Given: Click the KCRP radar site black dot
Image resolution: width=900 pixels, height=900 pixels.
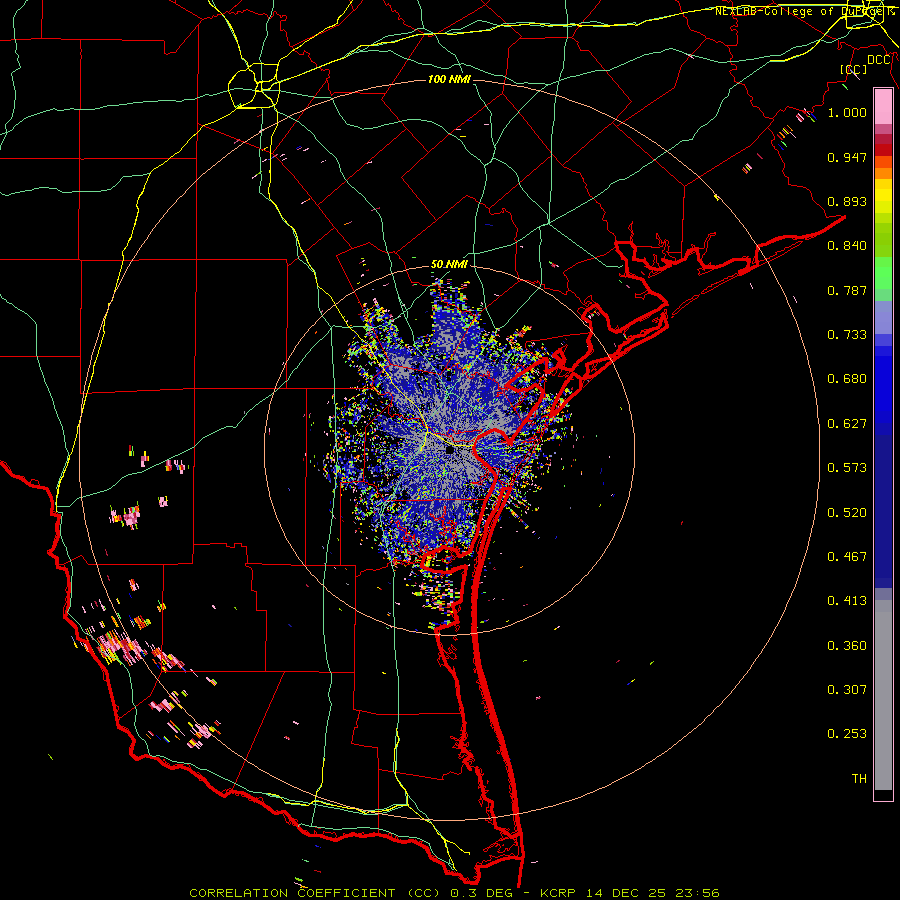Looking at the screenshot, I should pos(449,450).
